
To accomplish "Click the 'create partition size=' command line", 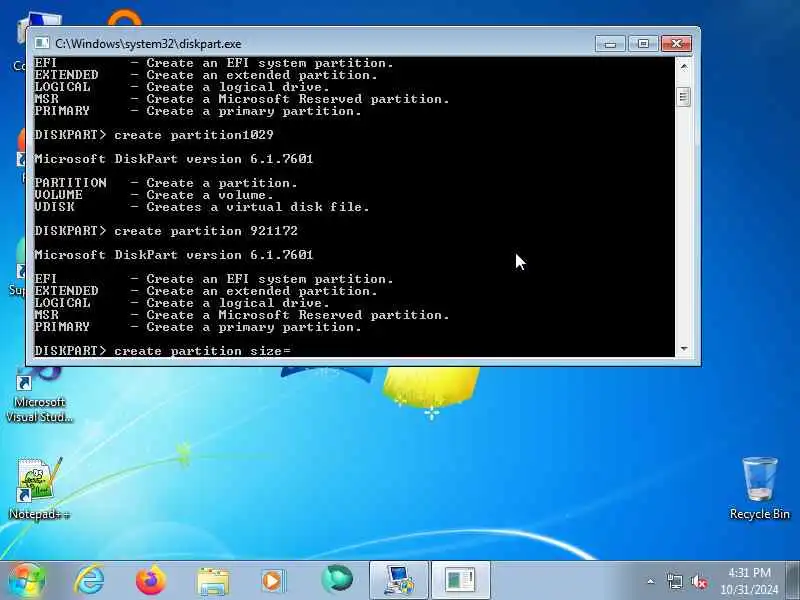I will tap(162, 351).
